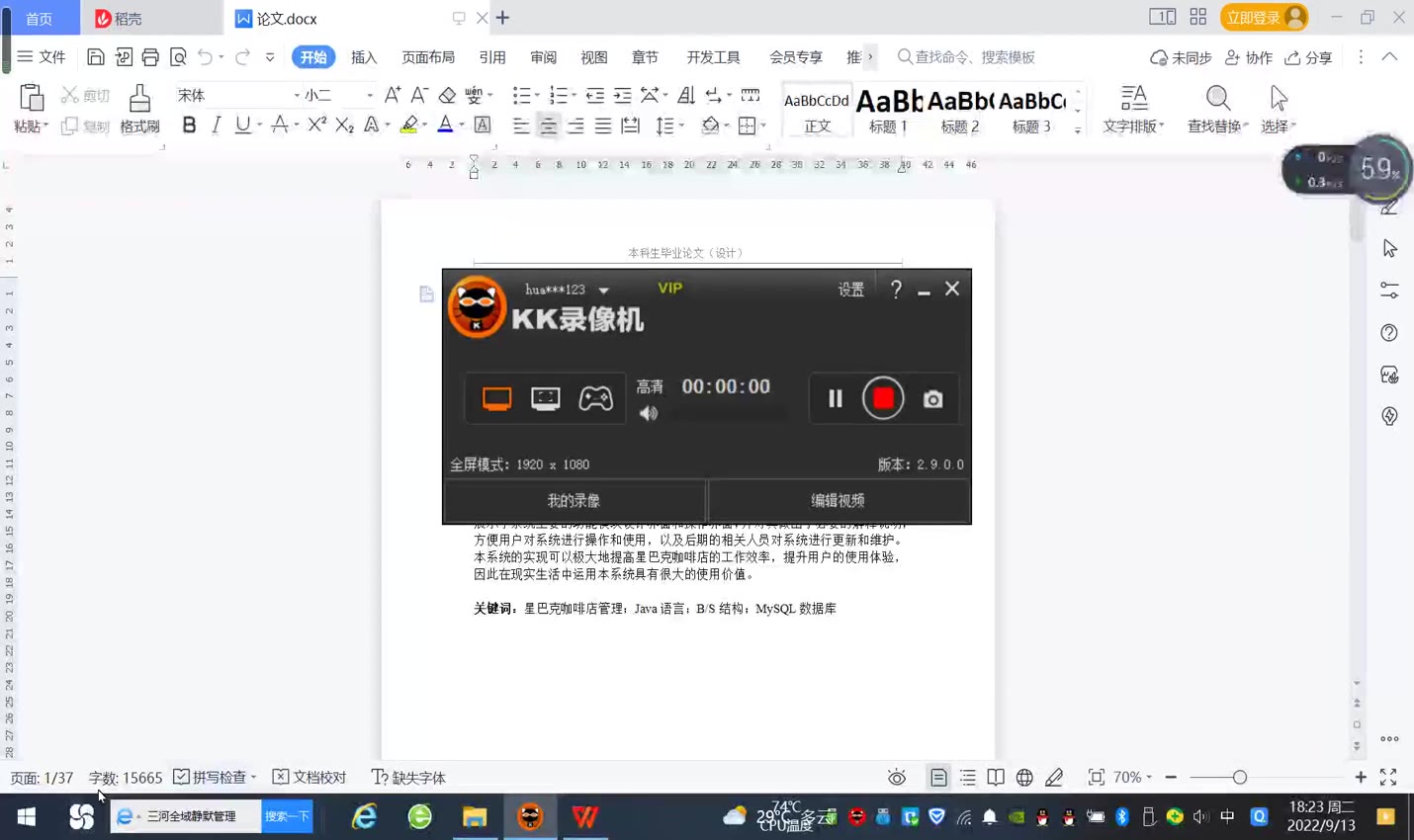Image resolution: width=1414 pixels, height=840 pixels.
Task: Open the Find and Replace (查找替换) tool
Action: pos(1217,109)
